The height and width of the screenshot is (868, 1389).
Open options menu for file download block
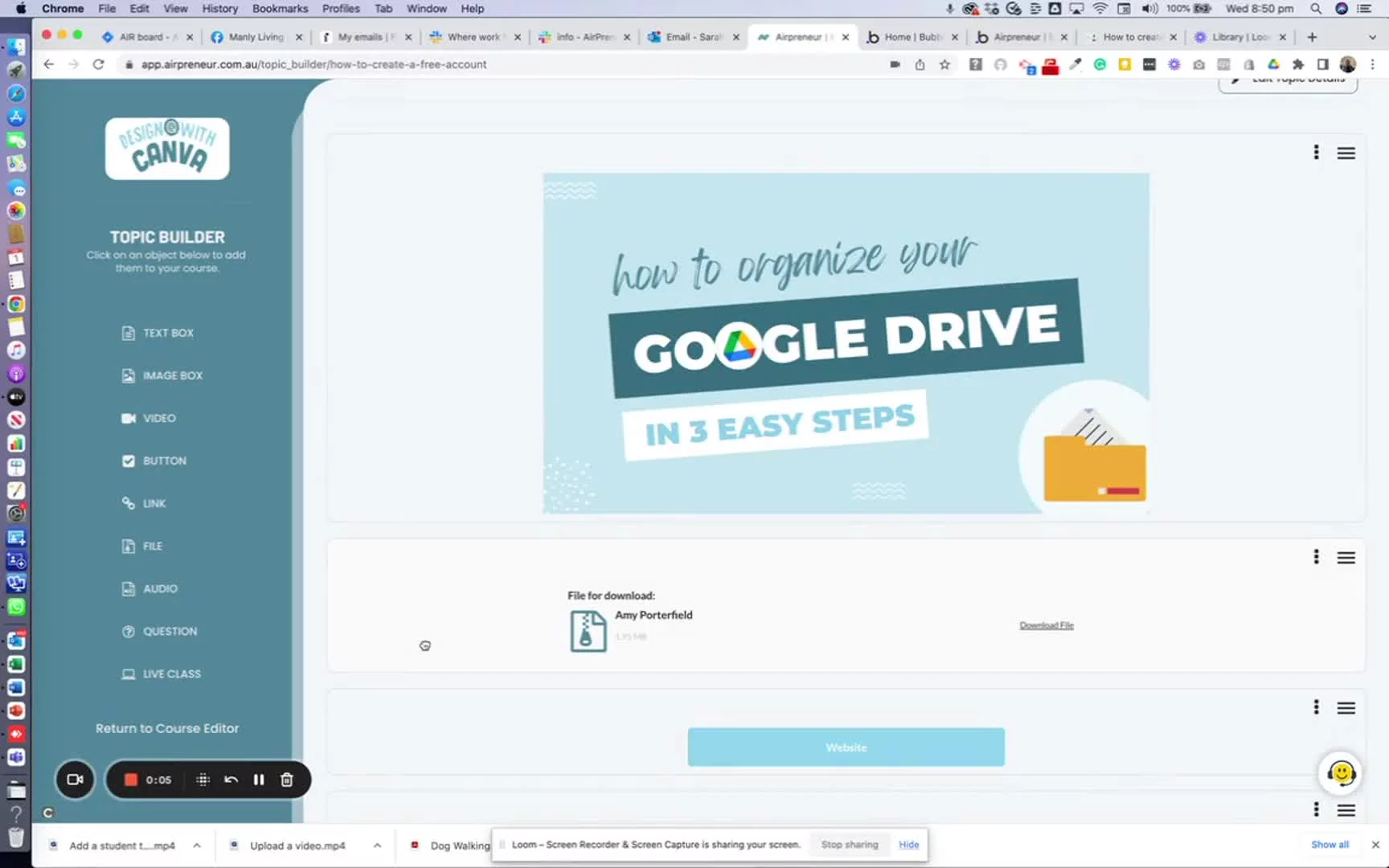coord(1316,557)
